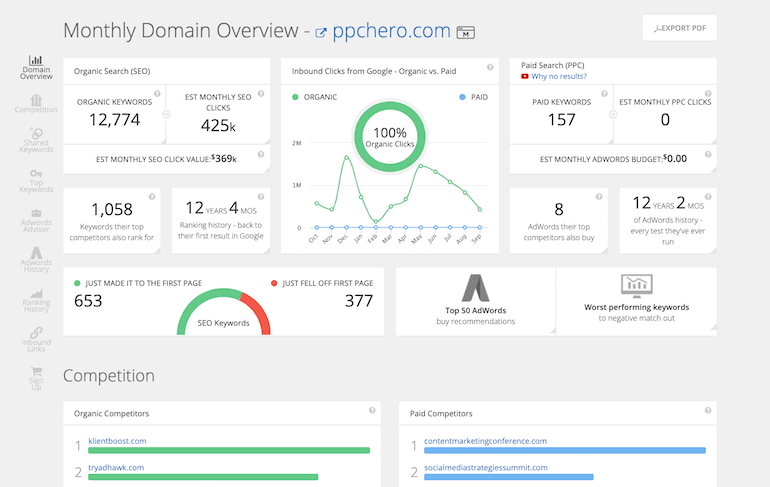Click the 425k SEO clicks value

click(x=218, y=126)
